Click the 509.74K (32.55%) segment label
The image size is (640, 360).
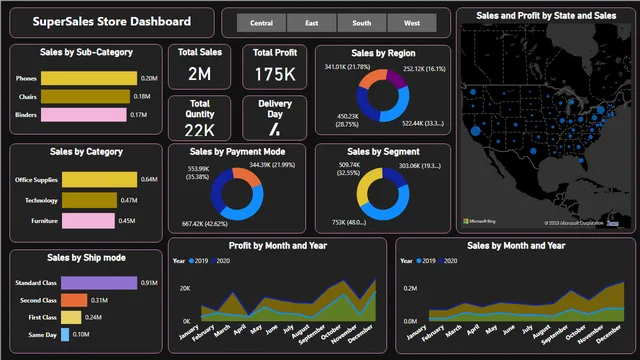349,169
